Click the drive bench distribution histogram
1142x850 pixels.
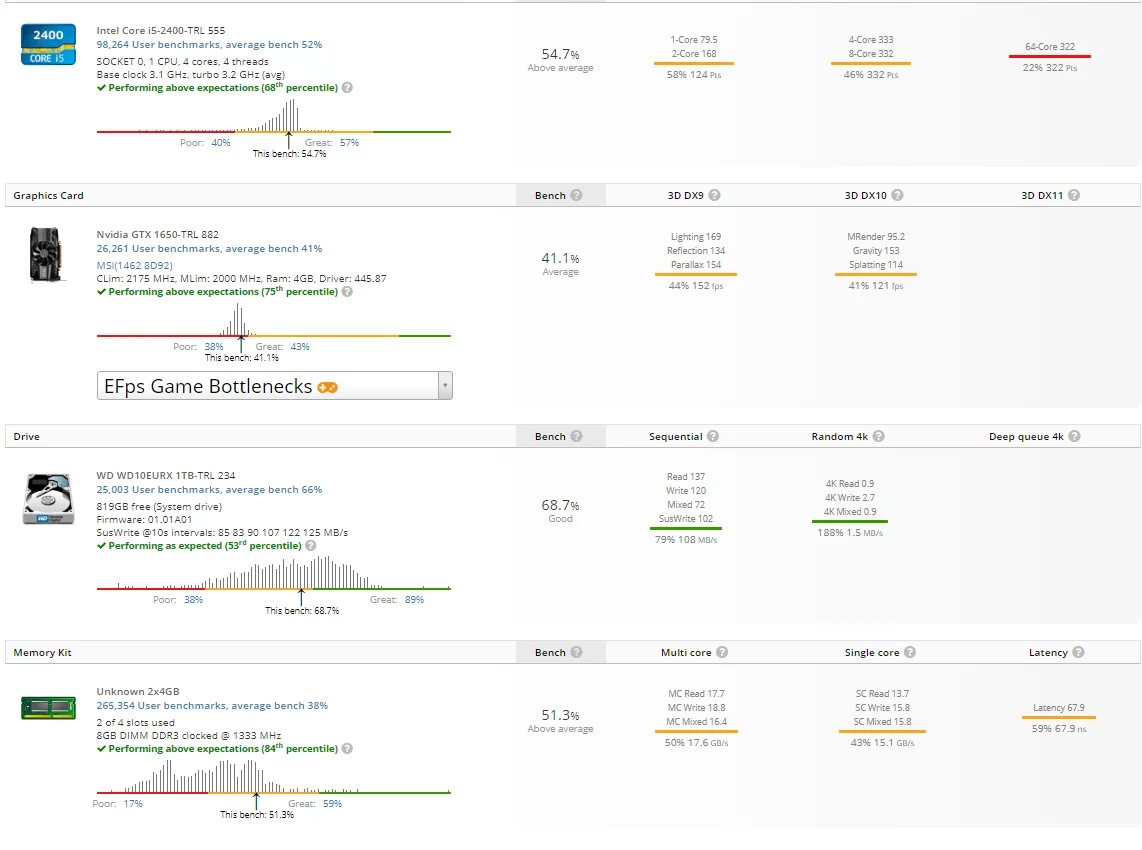point(274,573)
